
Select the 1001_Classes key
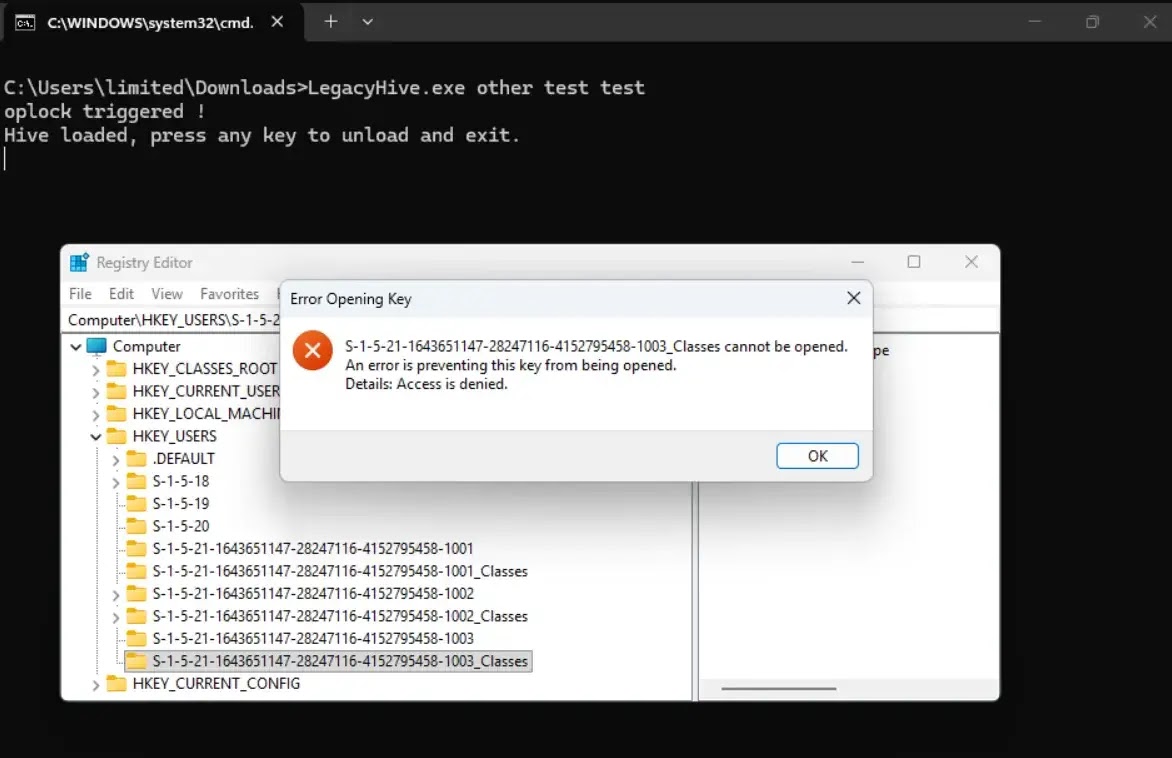[340, 571]
